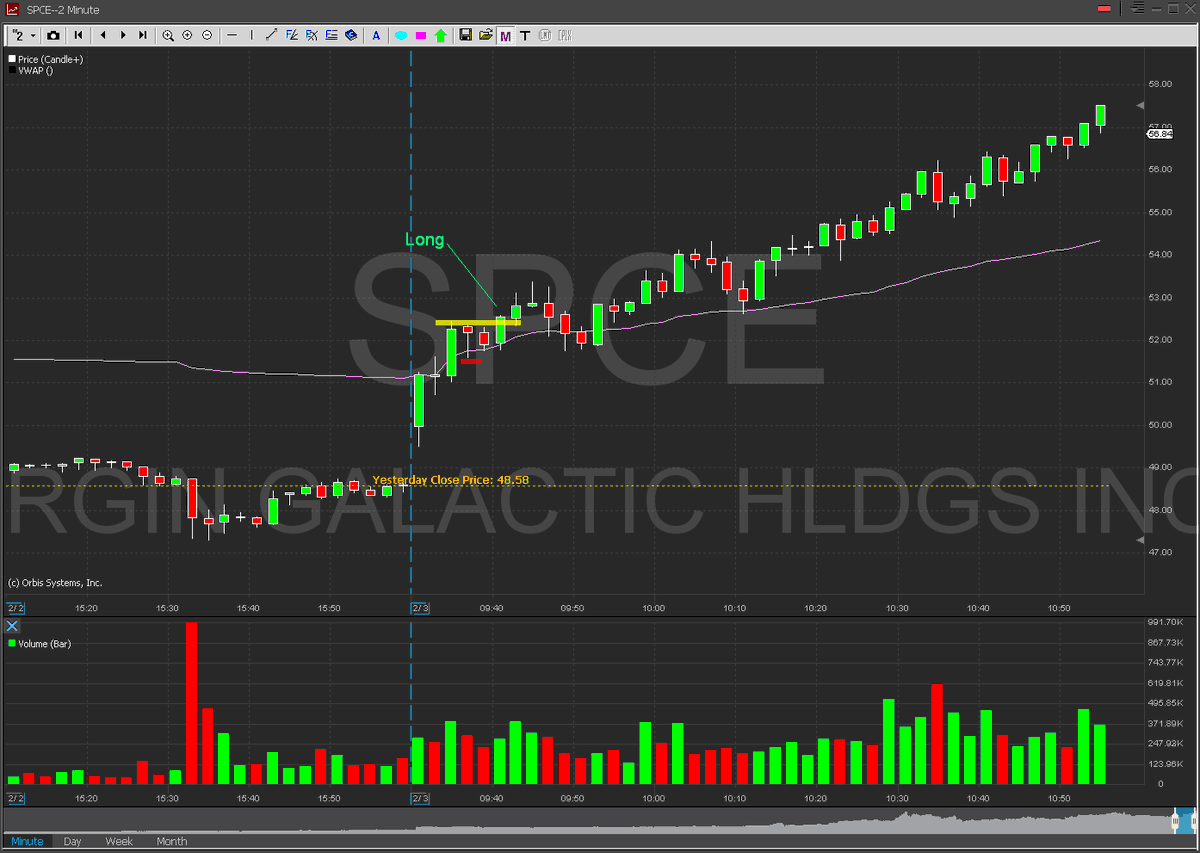Select the diagonal trend line tool

(272, 35)
